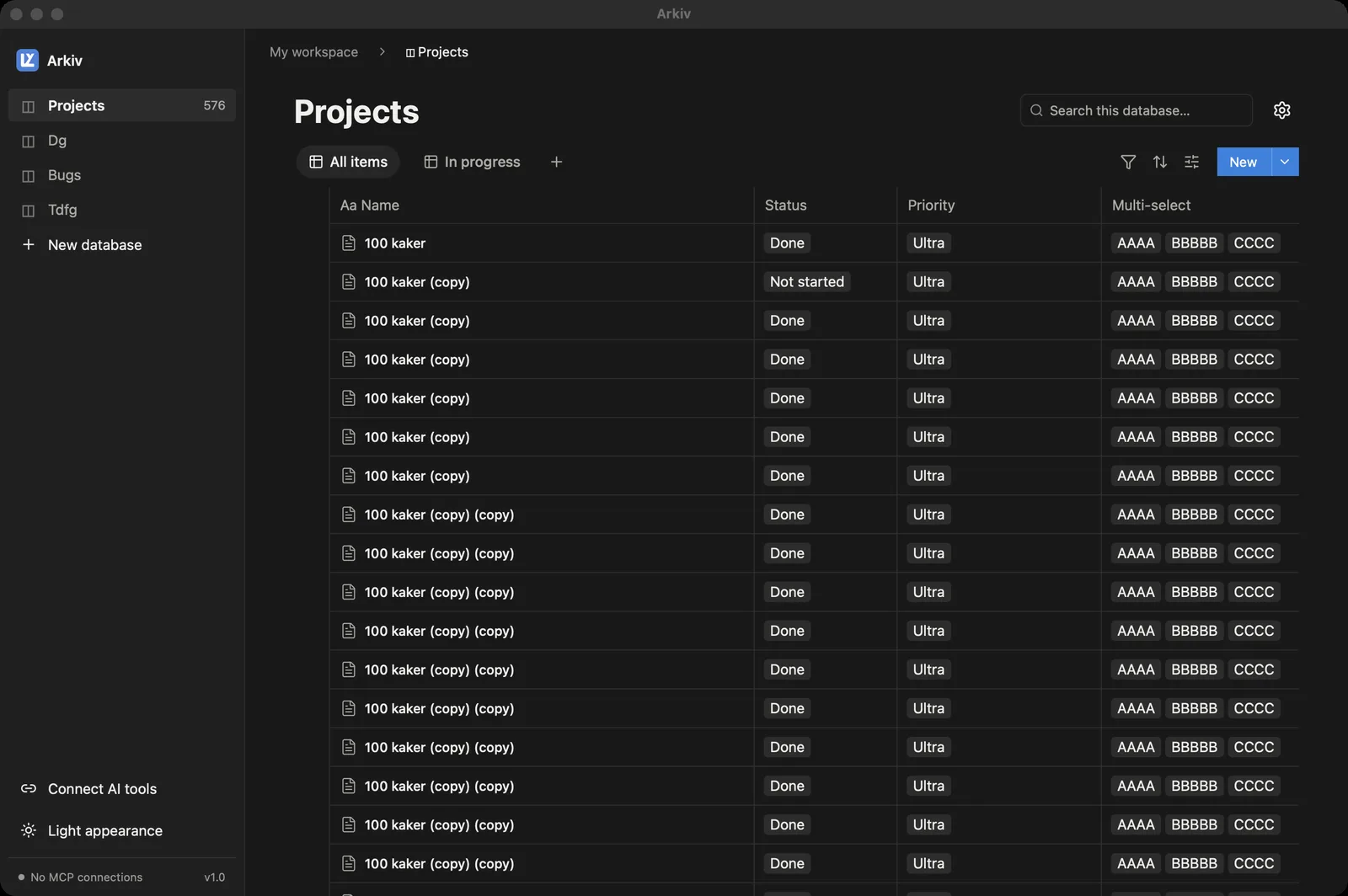This screenshot has width=1348, height=896.
Task: Click the Tdfg database icon in sidebar
Action: tap(29, 210)
